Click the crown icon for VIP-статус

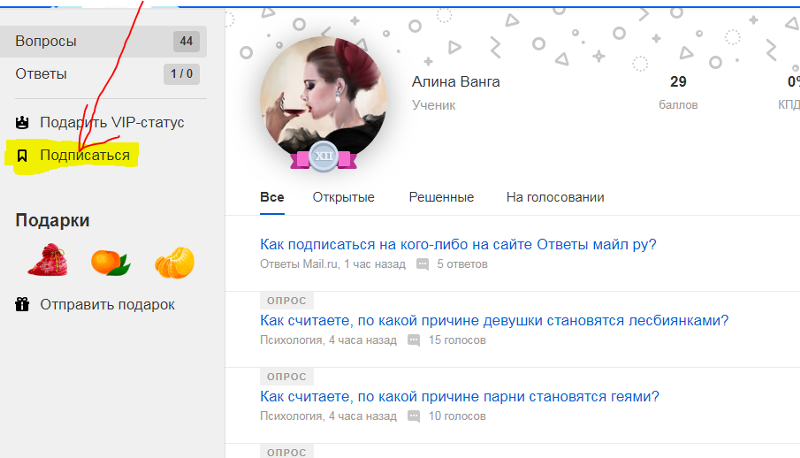(x=22, y=122)
